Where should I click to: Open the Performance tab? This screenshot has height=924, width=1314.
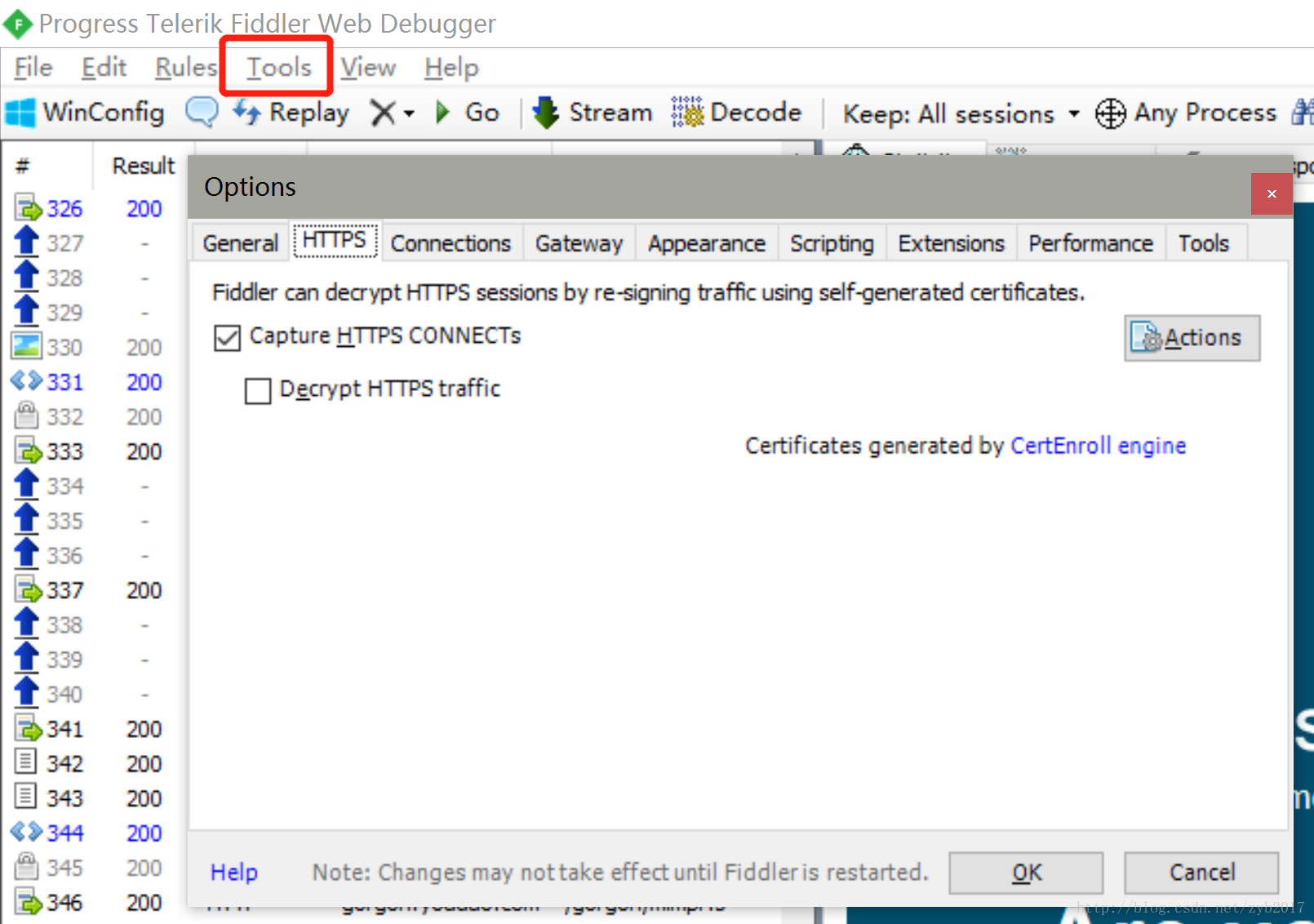[1090, 243]
